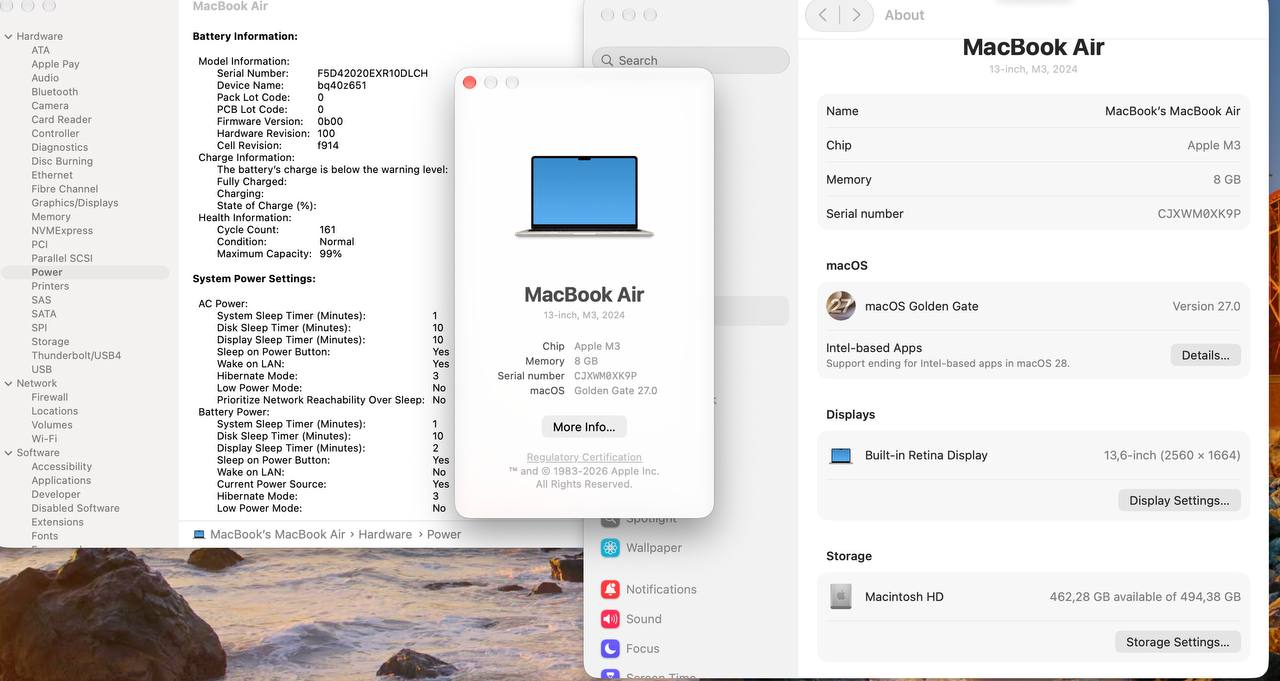Select Accessibility under Software

tap(61, 467)
